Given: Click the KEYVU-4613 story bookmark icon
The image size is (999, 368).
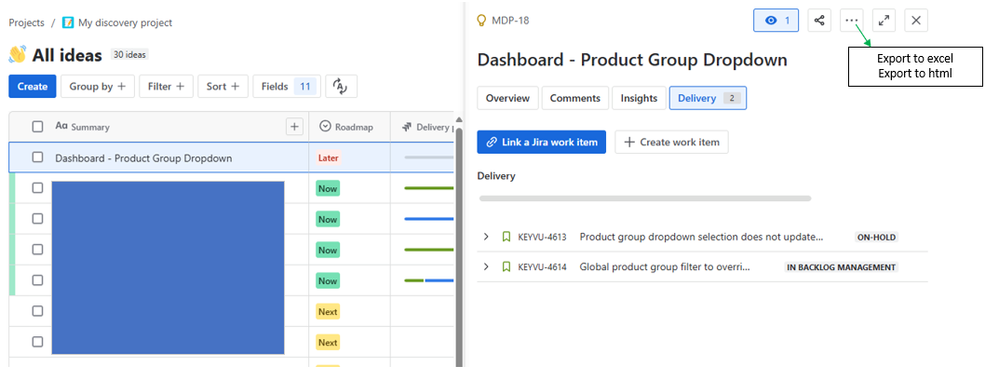Looking at the screenshot, I should pos(506,237).
